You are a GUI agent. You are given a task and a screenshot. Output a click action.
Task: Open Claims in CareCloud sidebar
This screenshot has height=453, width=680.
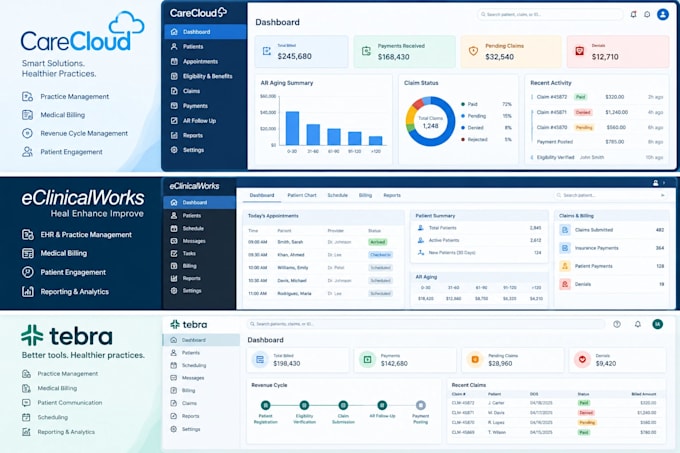tap(204, 91)
